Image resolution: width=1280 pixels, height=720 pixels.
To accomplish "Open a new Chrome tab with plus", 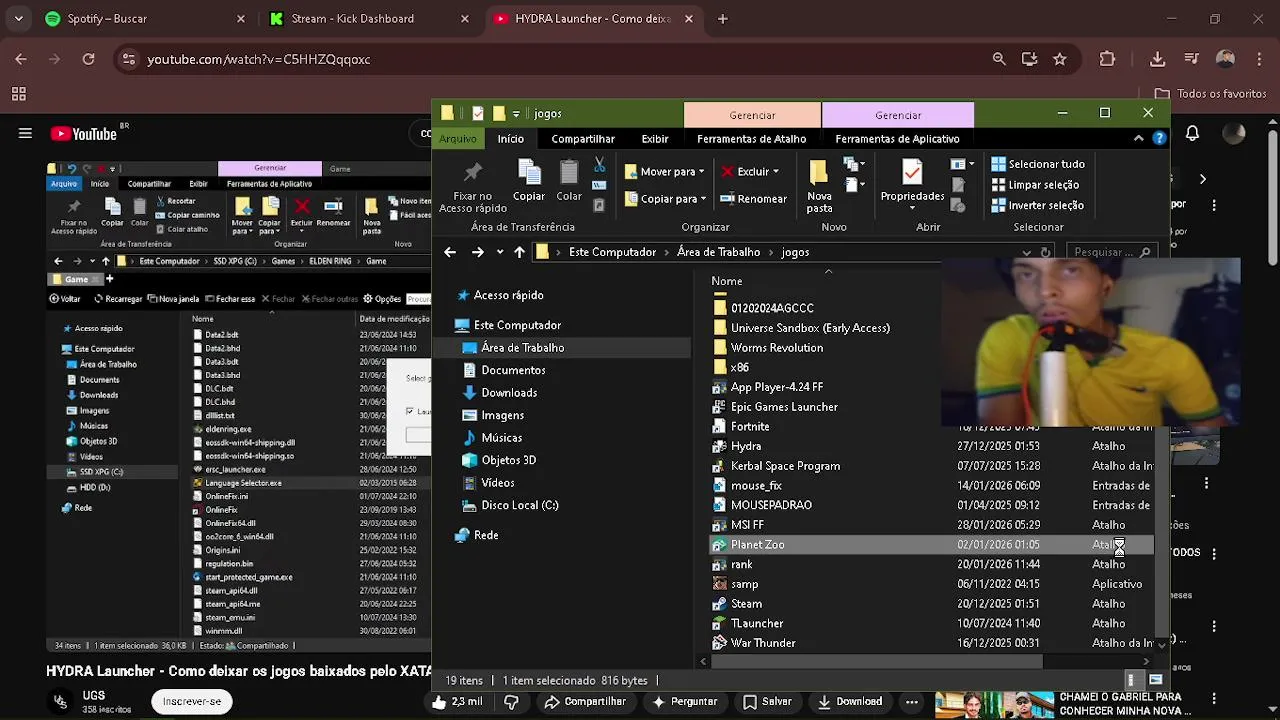I will pos(723,18).
